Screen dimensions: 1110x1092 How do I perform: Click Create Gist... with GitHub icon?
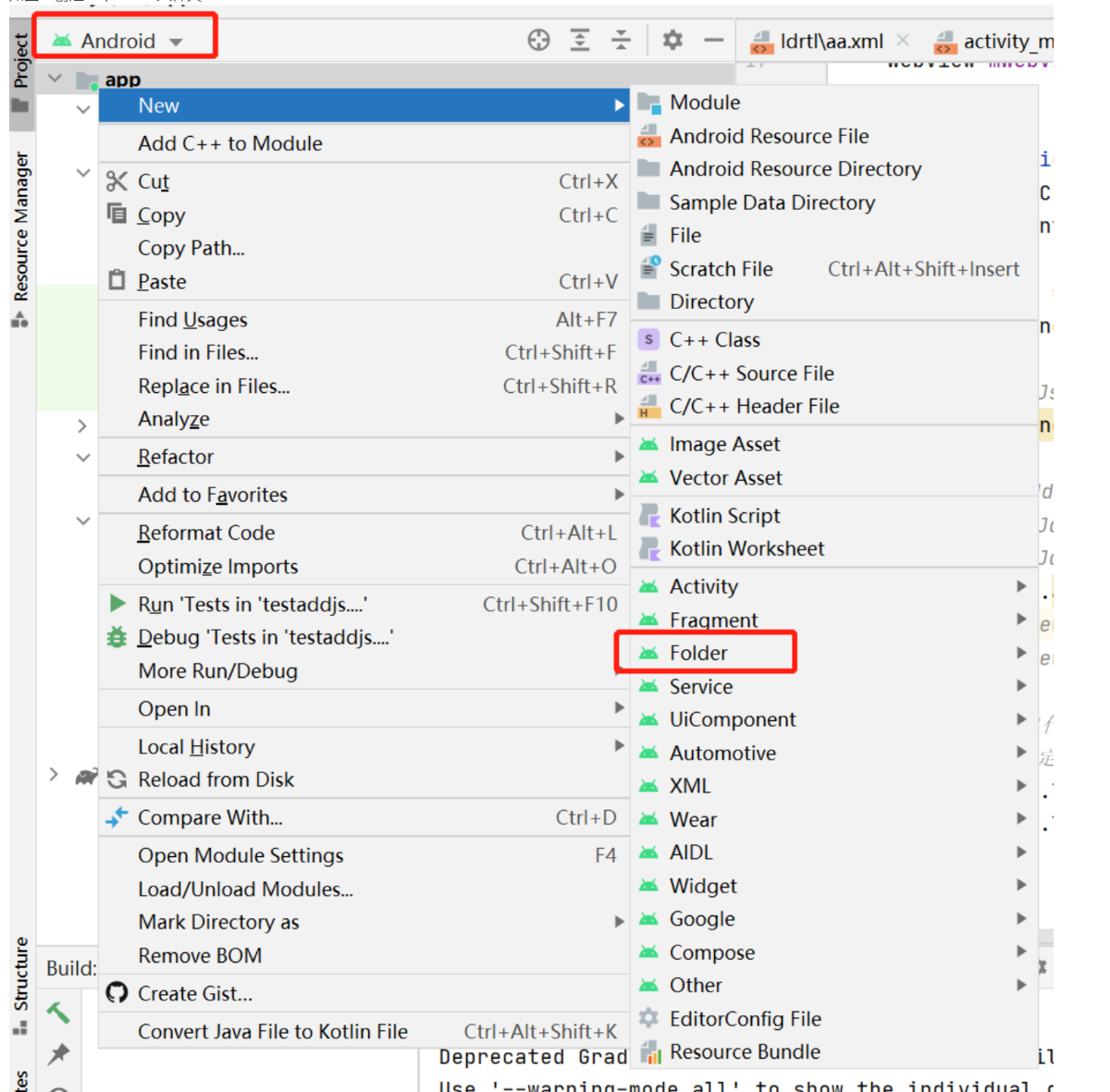coord(364,993)
